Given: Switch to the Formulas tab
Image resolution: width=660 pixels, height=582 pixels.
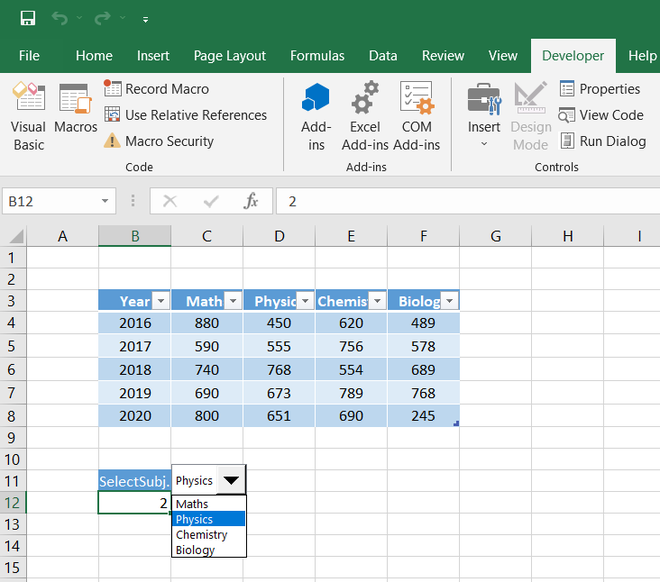Looking at the screenshot, I should [x=317, y=56].
